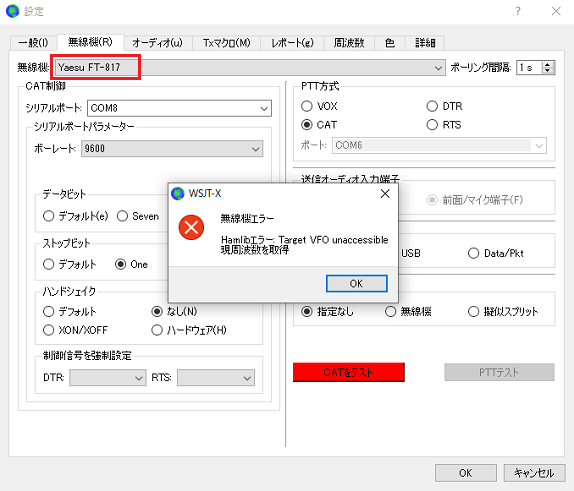This screenshot has width=574, height=491.
Task: Open the オーディオ(u) tab
Action: (157, 43)
